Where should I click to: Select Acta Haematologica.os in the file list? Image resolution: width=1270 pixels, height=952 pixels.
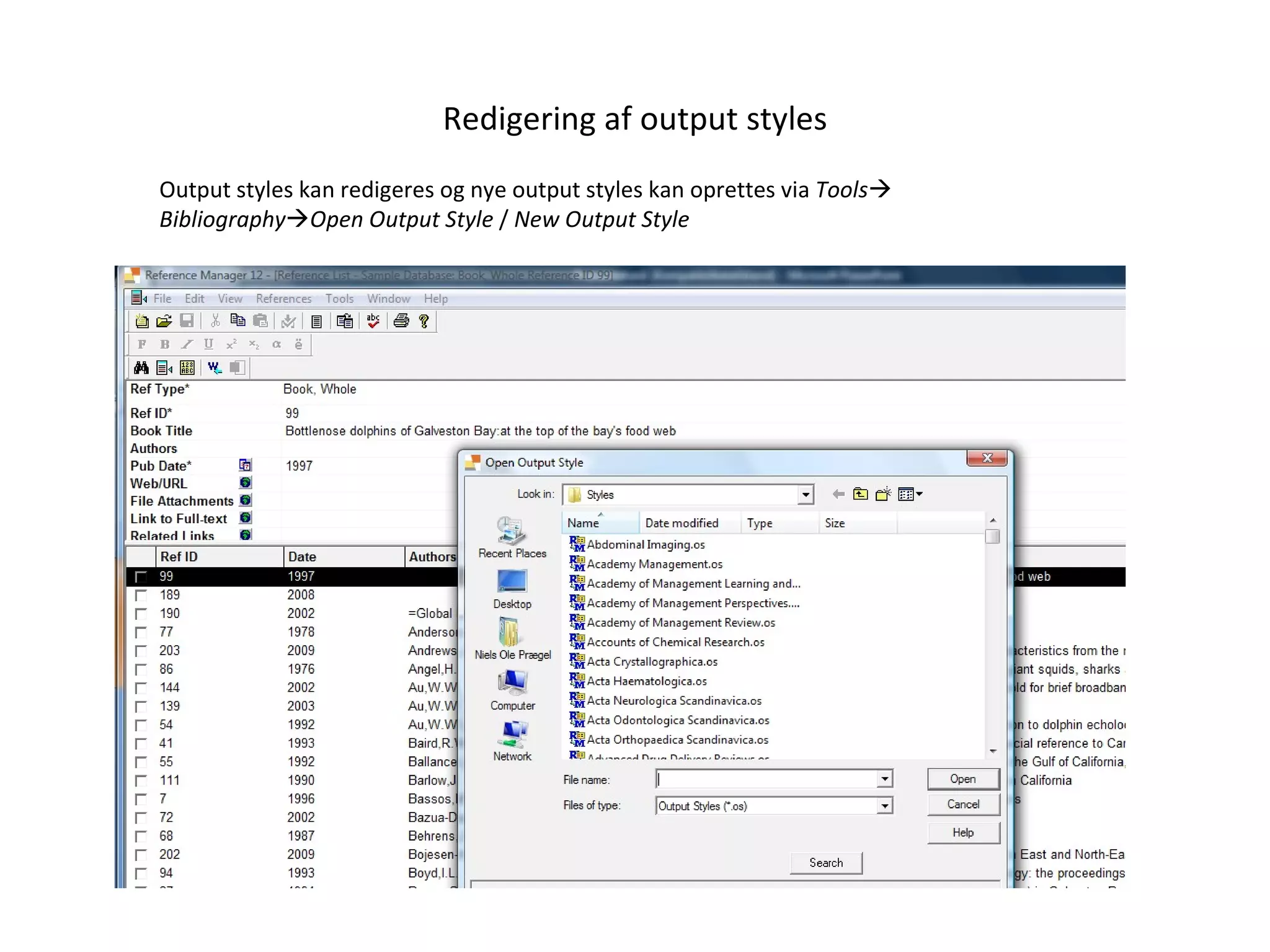(x=646, y=681)
